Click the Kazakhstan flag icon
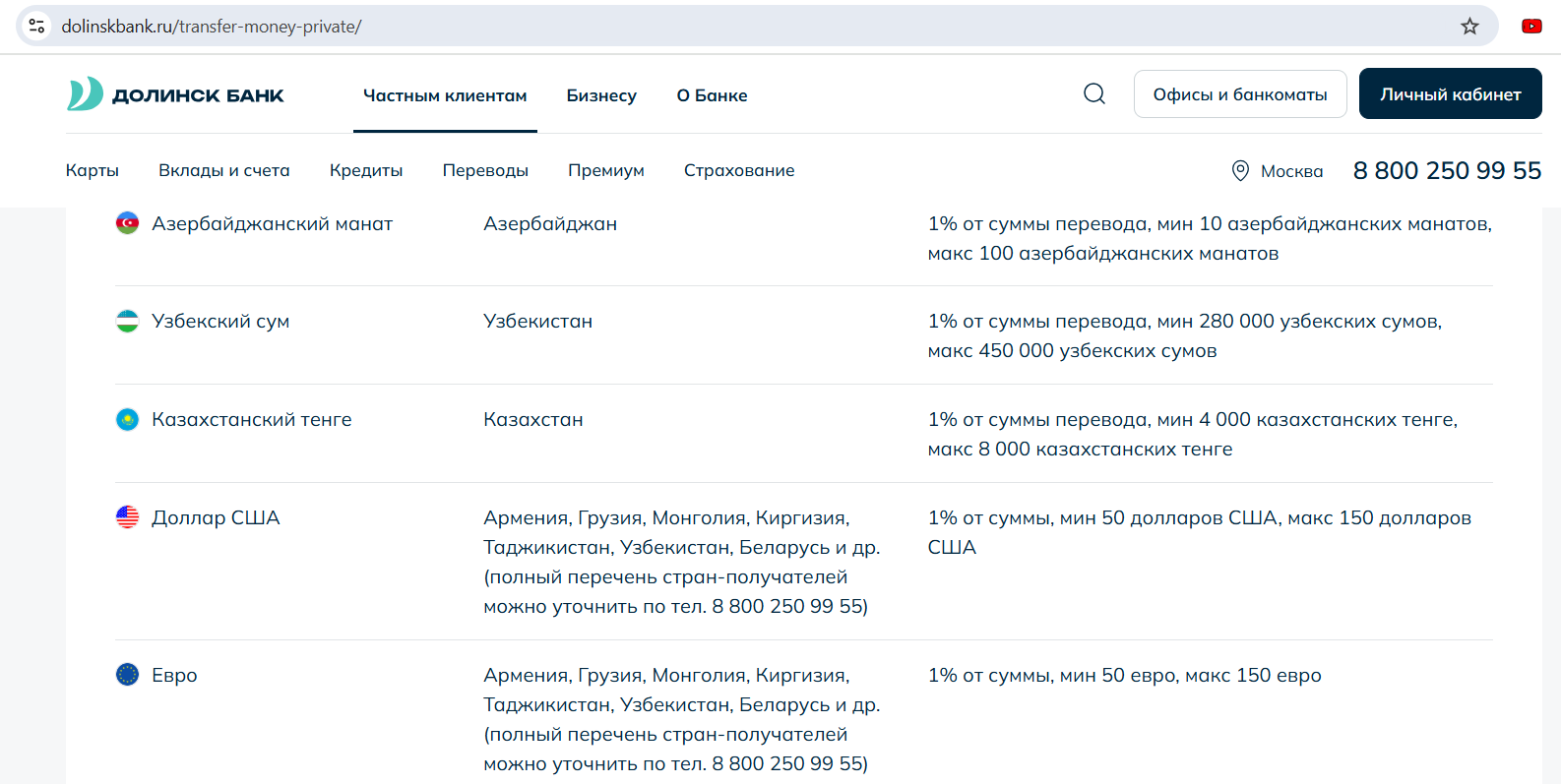Viewport: 1561px width, 784px height. [x=127, y=419]
